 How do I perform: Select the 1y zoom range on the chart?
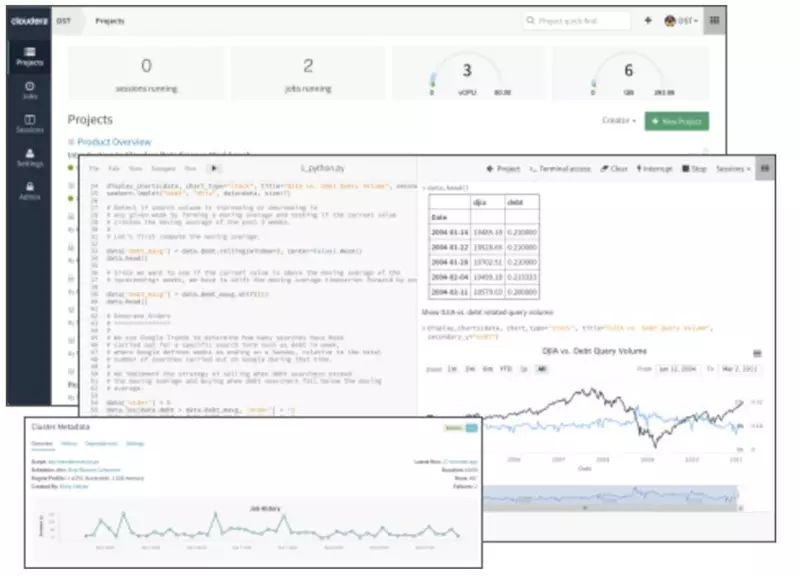coord(523,369)
